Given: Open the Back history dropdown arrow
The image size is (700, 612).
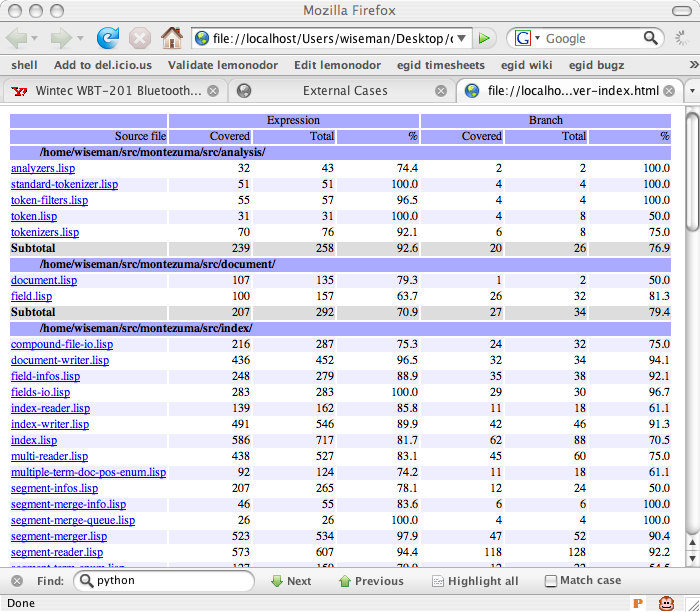Looking at the screenshot, I should [35, 38].
